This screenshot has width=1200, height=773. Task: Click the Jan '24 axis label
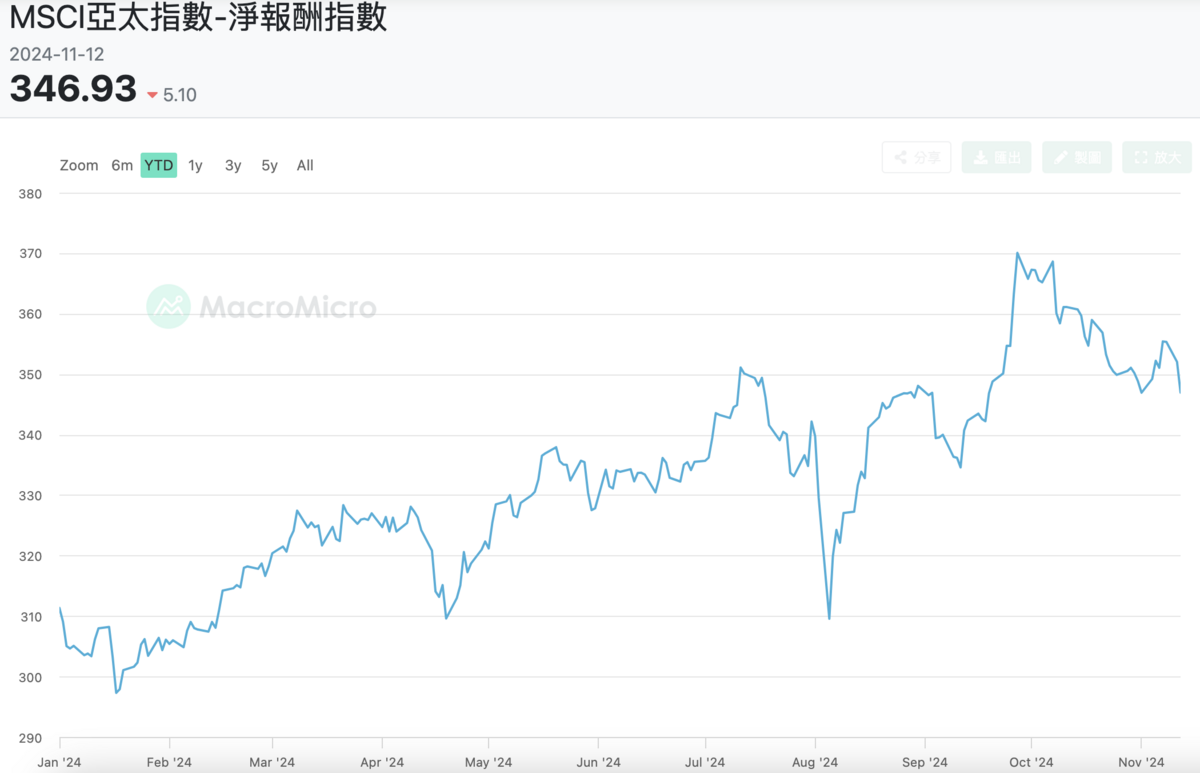point(60,762)
